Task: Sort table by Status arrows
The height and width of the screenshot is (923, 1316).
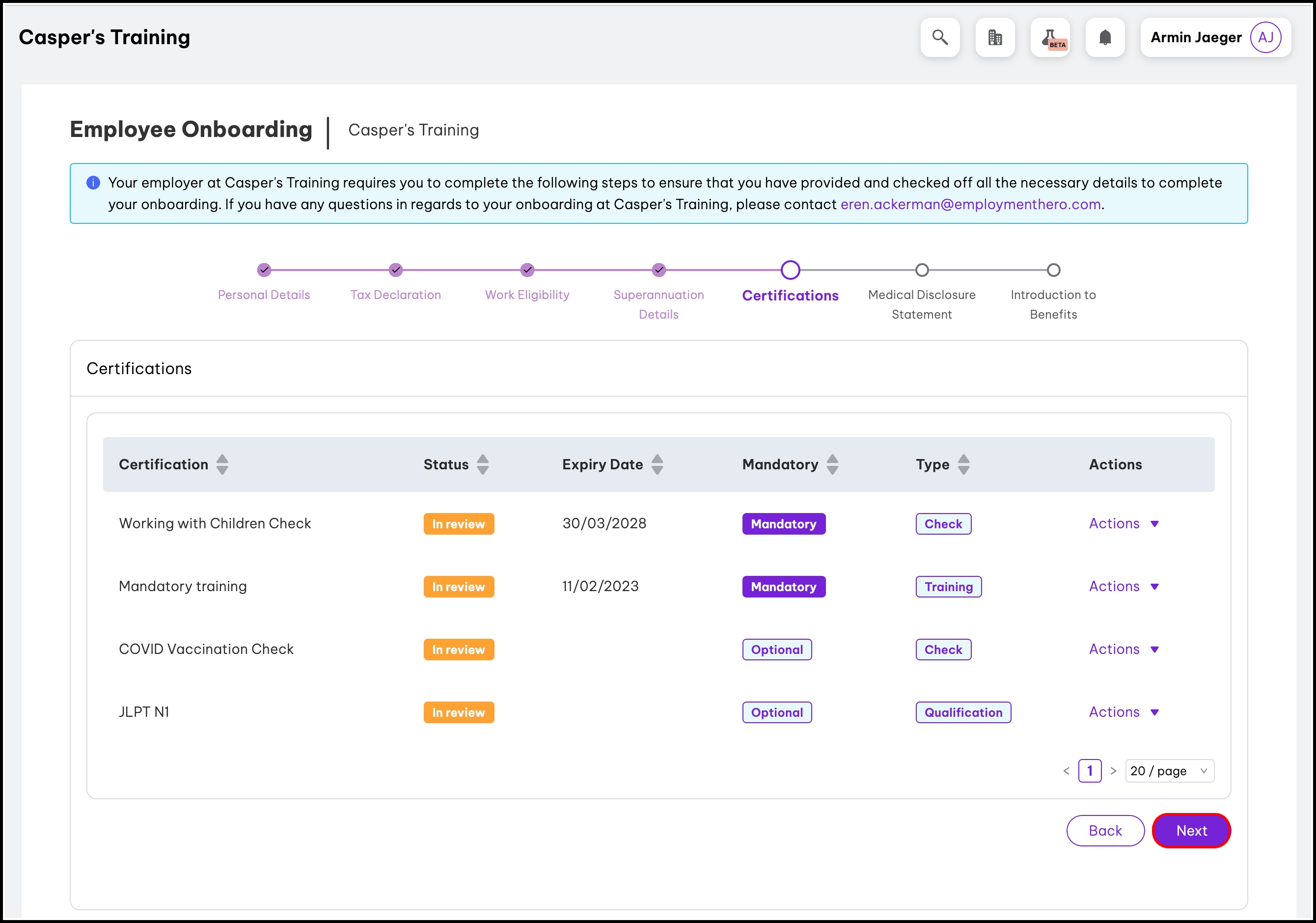Action: coord(483,464)
